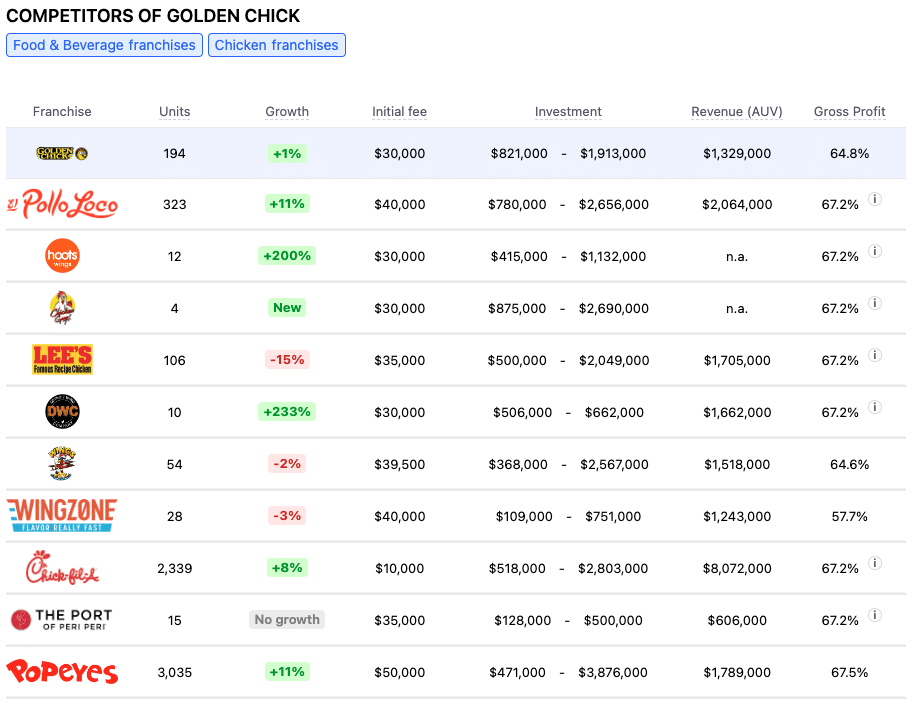
Task: Click the Popeyes logo
Action: coord(62,671)
